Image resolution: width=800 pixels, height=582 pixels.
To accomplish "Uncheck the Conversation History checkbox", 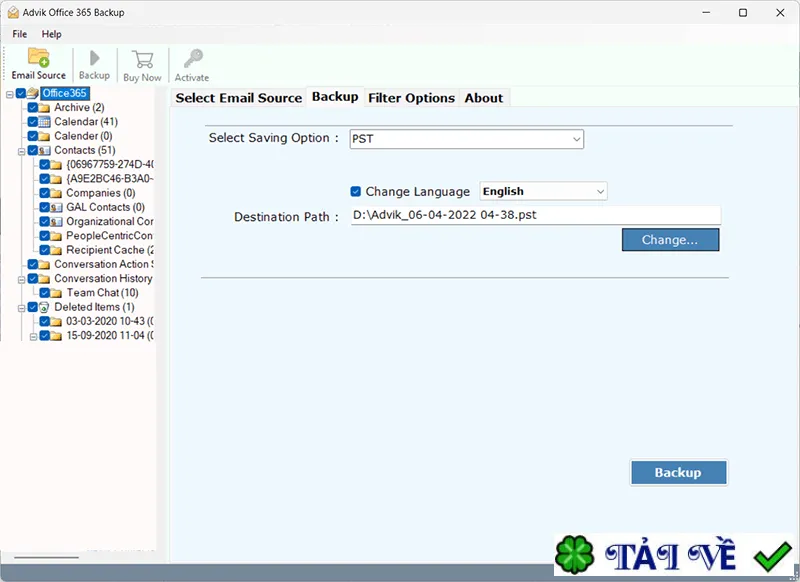I will tap(33, 279).
